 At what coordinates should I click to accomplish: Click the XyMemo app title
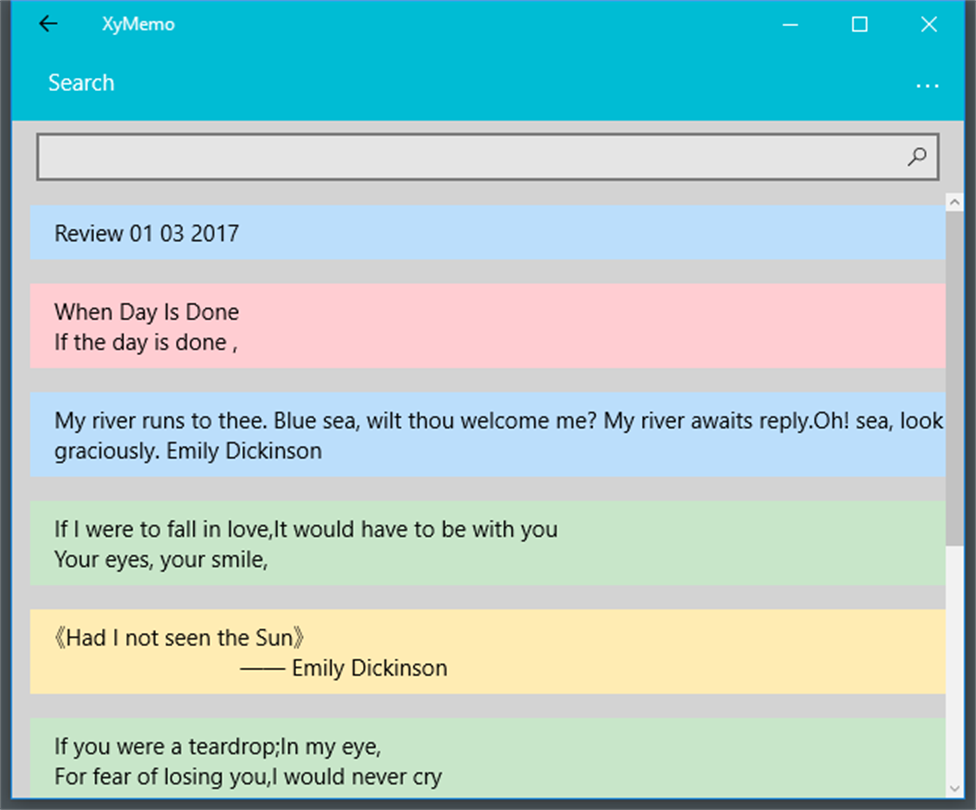138,24
